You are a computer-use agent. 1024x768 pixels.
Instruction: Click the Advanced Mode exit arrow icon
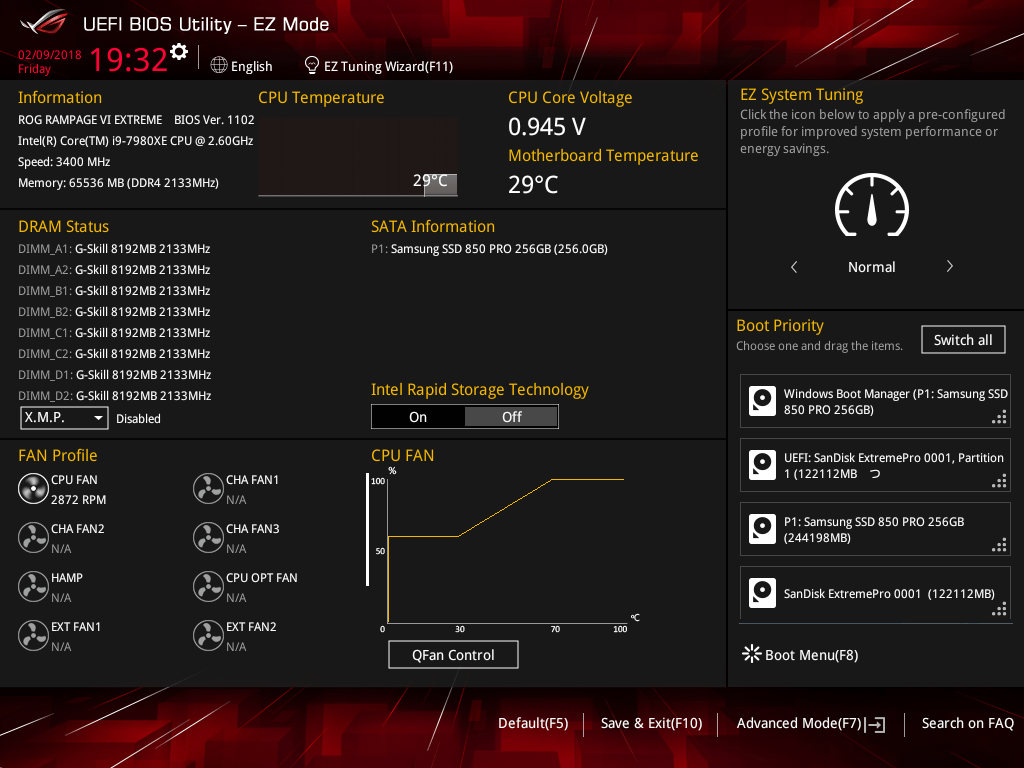(876, 724)
